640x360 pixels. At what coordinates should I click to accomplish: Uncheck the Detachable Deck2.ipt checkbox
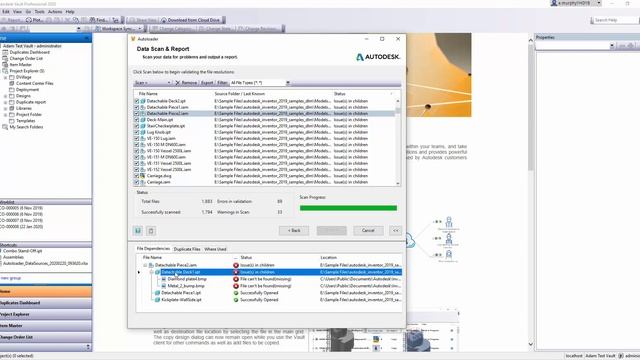136,101
